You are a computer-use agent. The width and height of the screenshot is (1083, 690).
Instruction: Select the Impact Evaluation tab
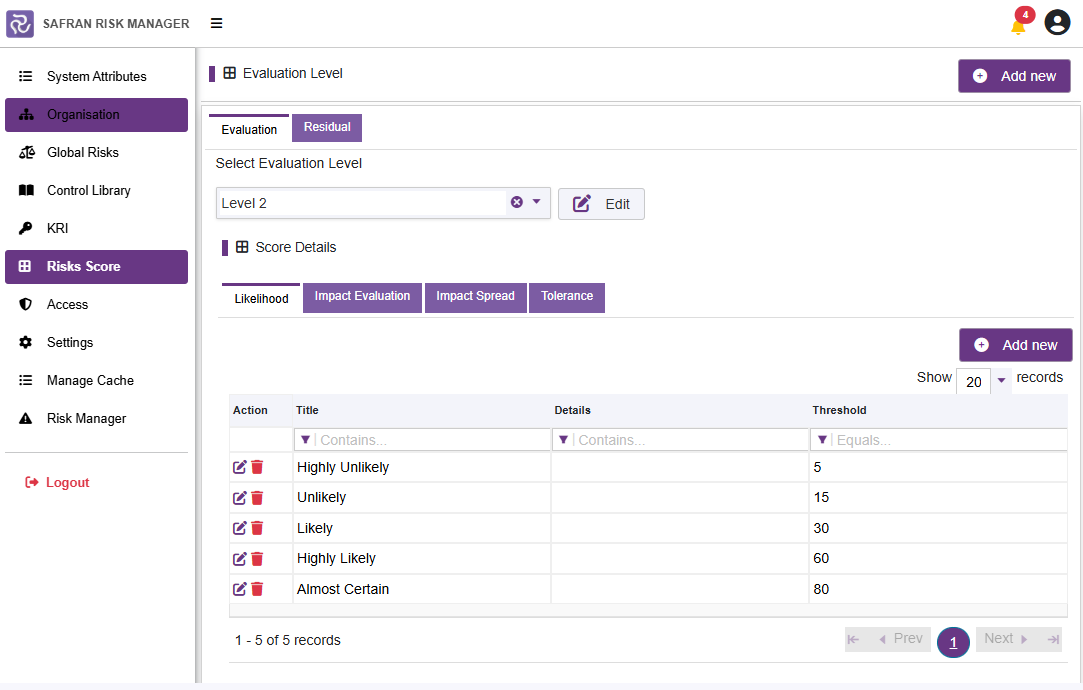point(362,297)
